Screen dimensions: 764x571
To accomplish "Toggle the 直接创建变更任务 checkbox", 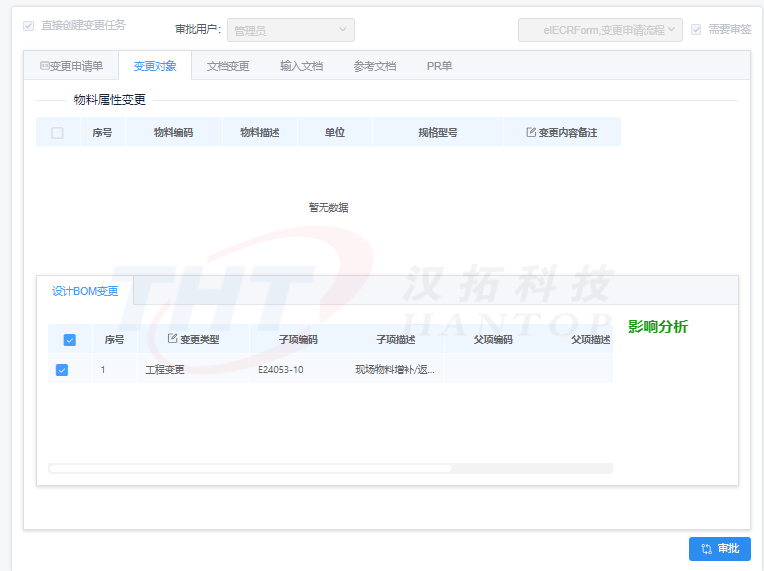I will pyautogui.click(x=28, y=25).
